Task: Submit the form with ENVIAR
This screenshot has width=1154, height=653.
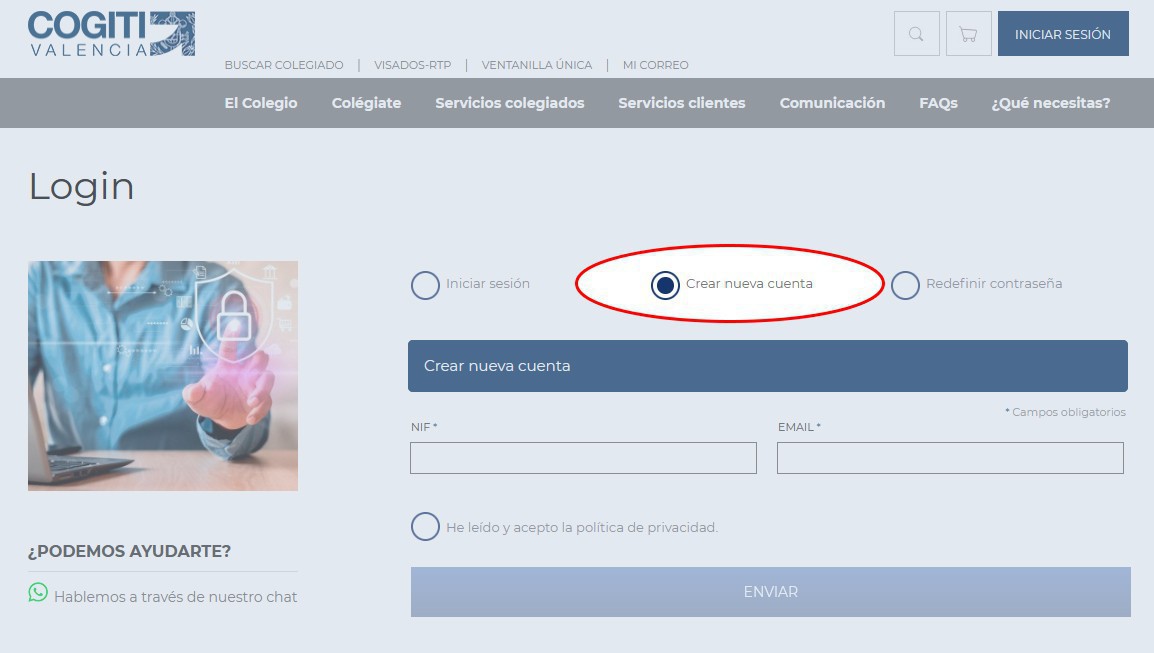Action: pyautogui.click(x=771, y=592)
